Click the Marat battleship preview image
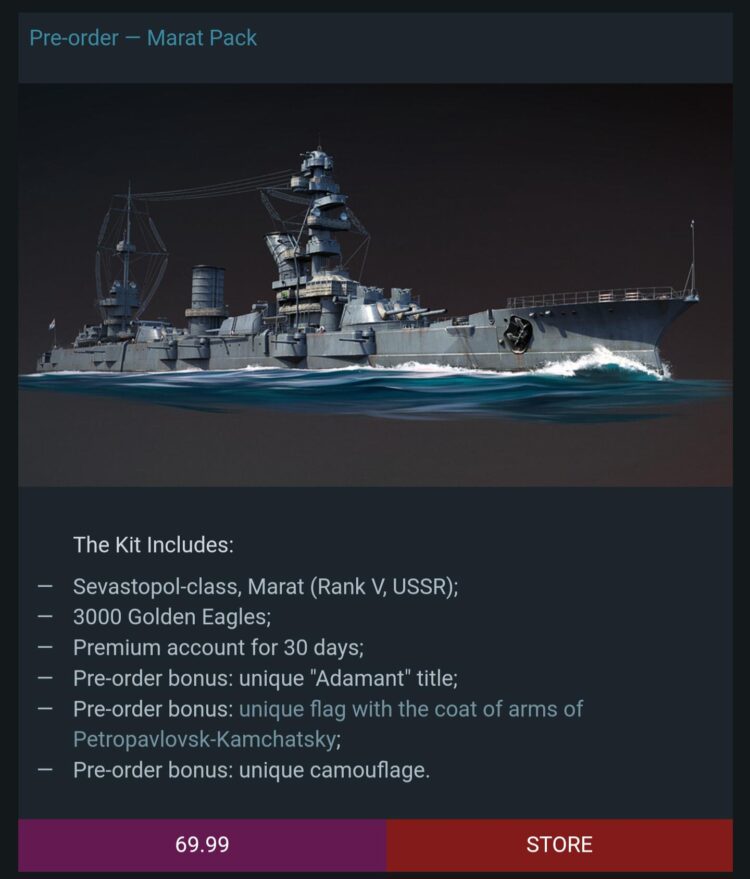 375,285
